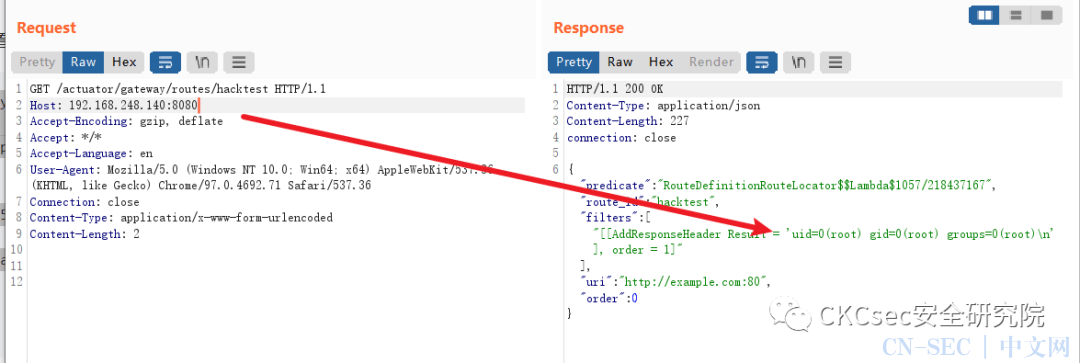Image resolution: width=1080 pixels, height=363 pixels.
Task: Click the "uri":"http://example.com:80" line
Action: (x=674, y=282)
